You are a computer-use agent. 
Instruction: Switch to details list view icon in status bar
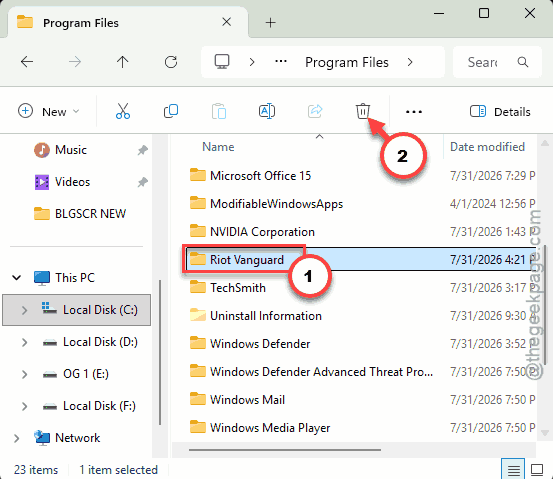[x=514, y=469]
